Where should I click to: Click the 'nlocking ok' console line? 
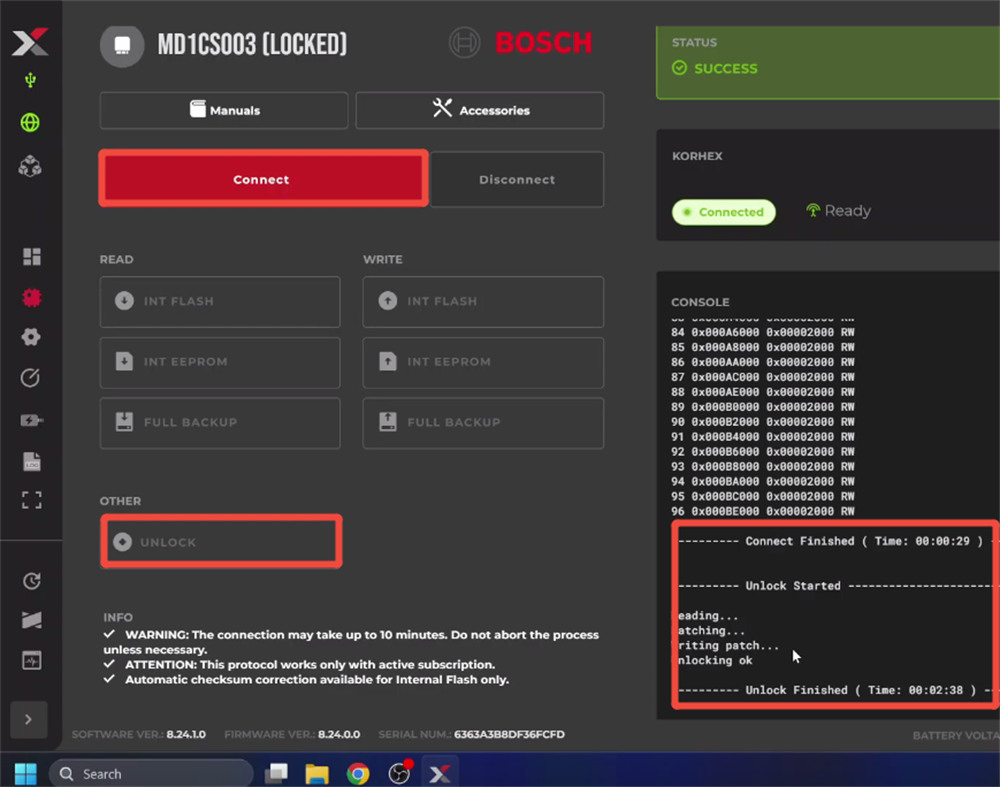[x=715, y=660]
